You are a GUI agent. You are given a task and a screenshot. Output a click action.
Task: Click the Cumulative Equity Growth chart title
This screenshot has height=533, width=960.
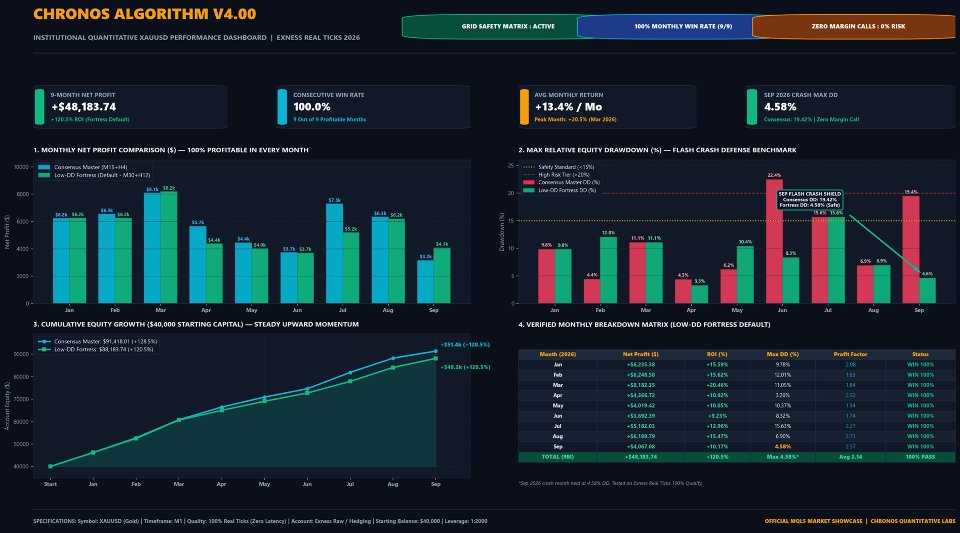pyautogui.click(x=196, y=324)
